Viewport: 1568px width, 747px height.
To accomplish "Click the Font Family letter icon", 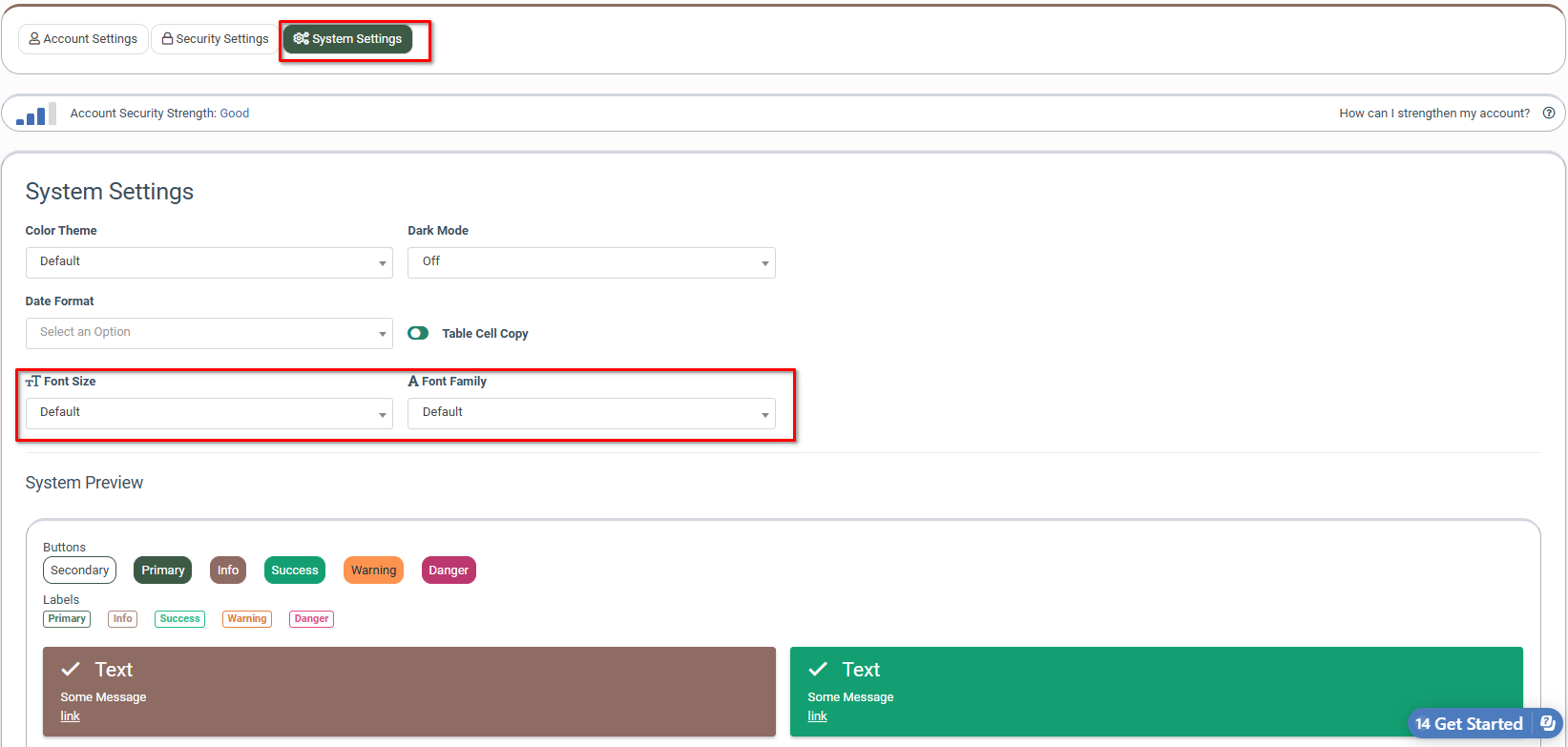I will pos(413,382).
